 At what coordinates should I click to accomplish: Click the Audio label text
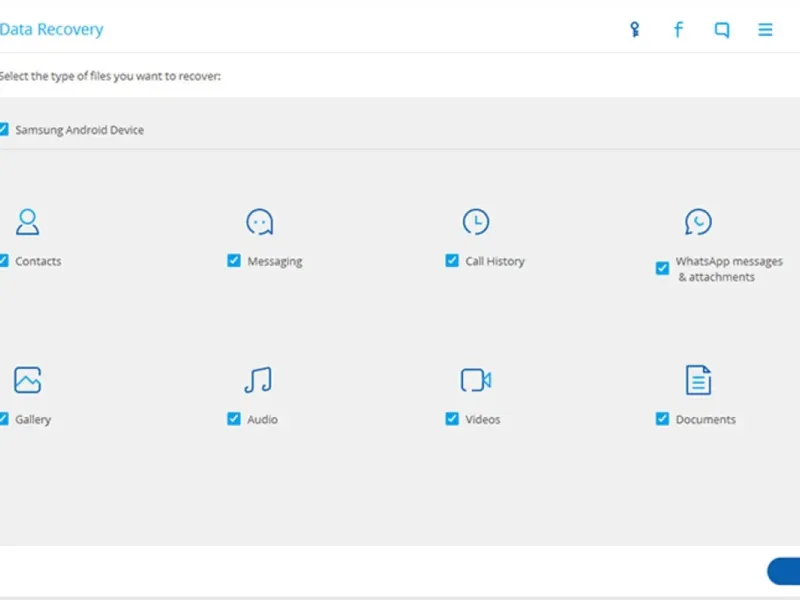click(262, 419)
